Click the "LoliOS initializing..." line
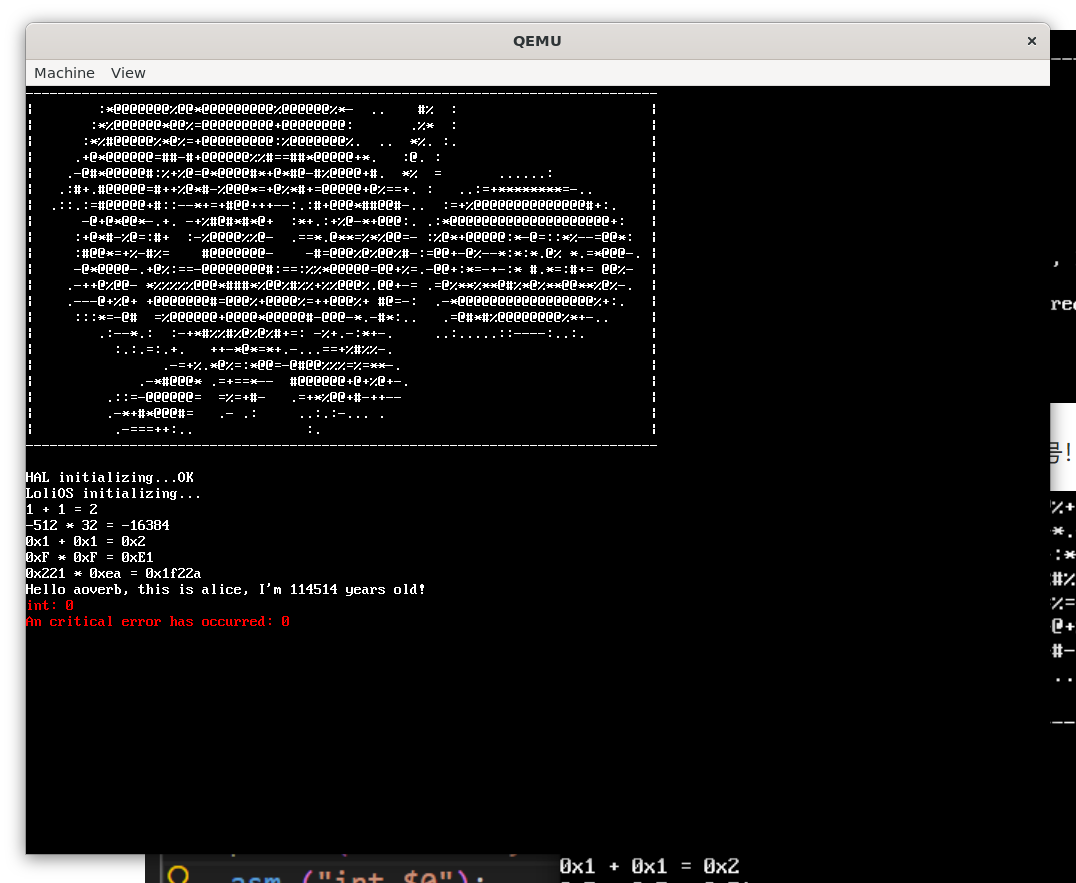Screen dimensions: 1076x883 [x=113, y=493]
